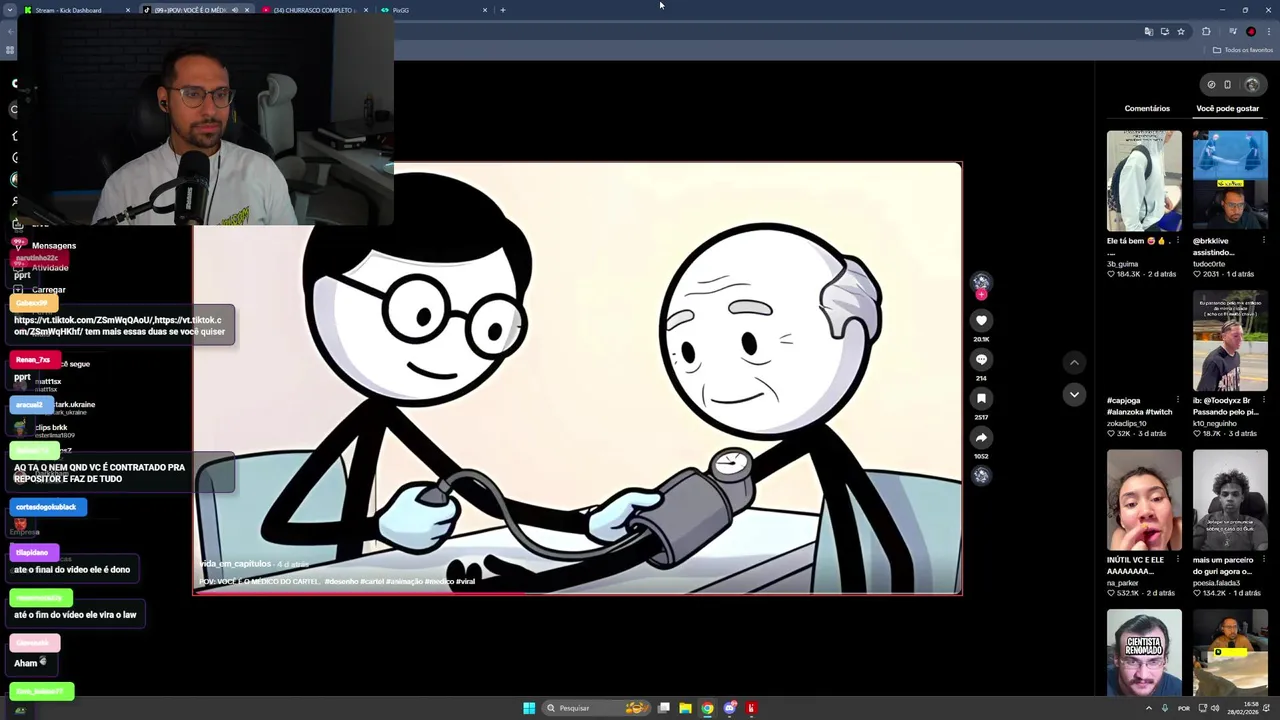Close the PixGG browser tab
The image size is (1280, 720).
pyautogui.click(x=485, y=10)
